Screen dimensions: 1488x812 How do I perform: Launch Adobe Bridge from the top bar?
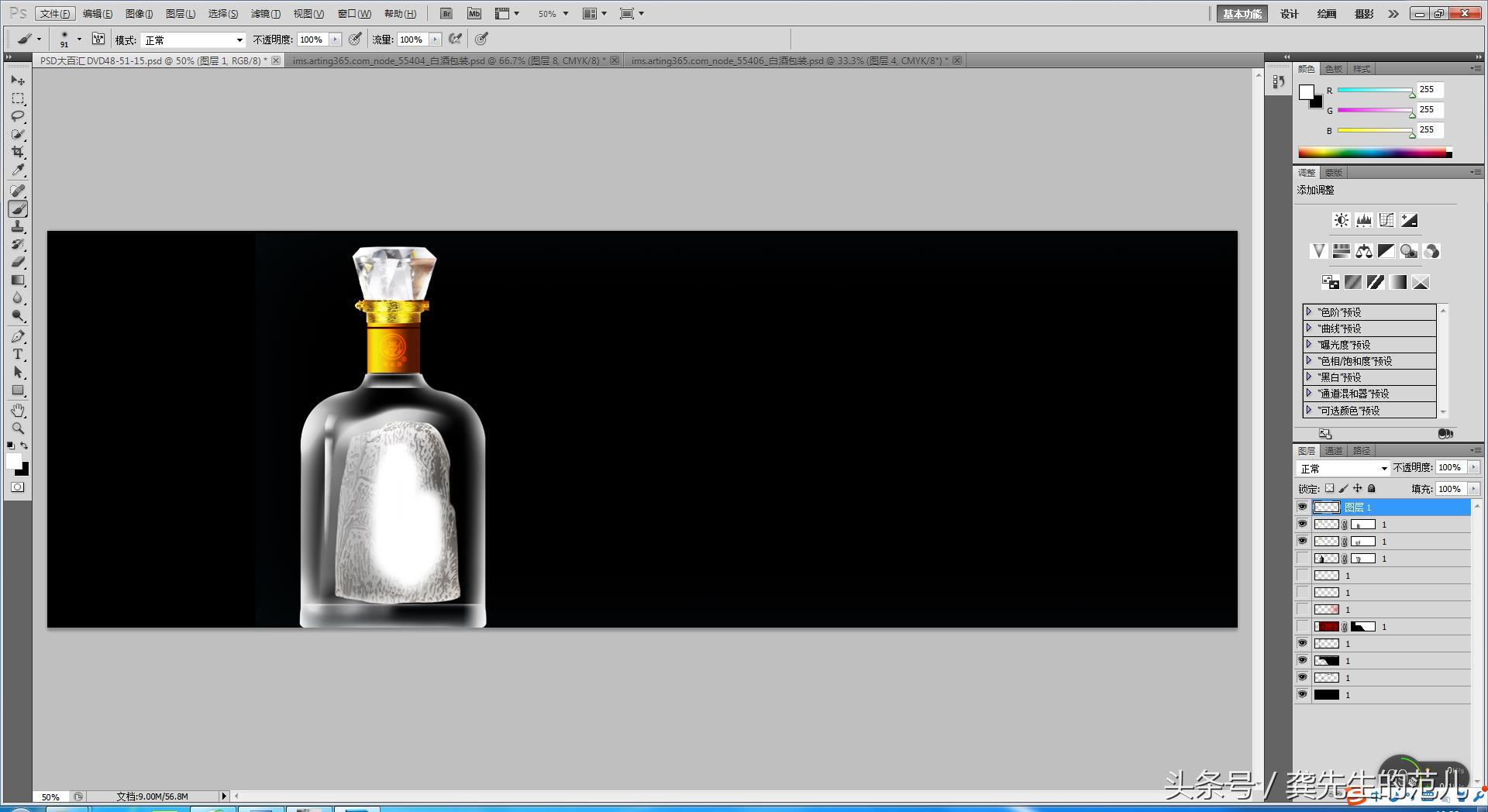446,14
